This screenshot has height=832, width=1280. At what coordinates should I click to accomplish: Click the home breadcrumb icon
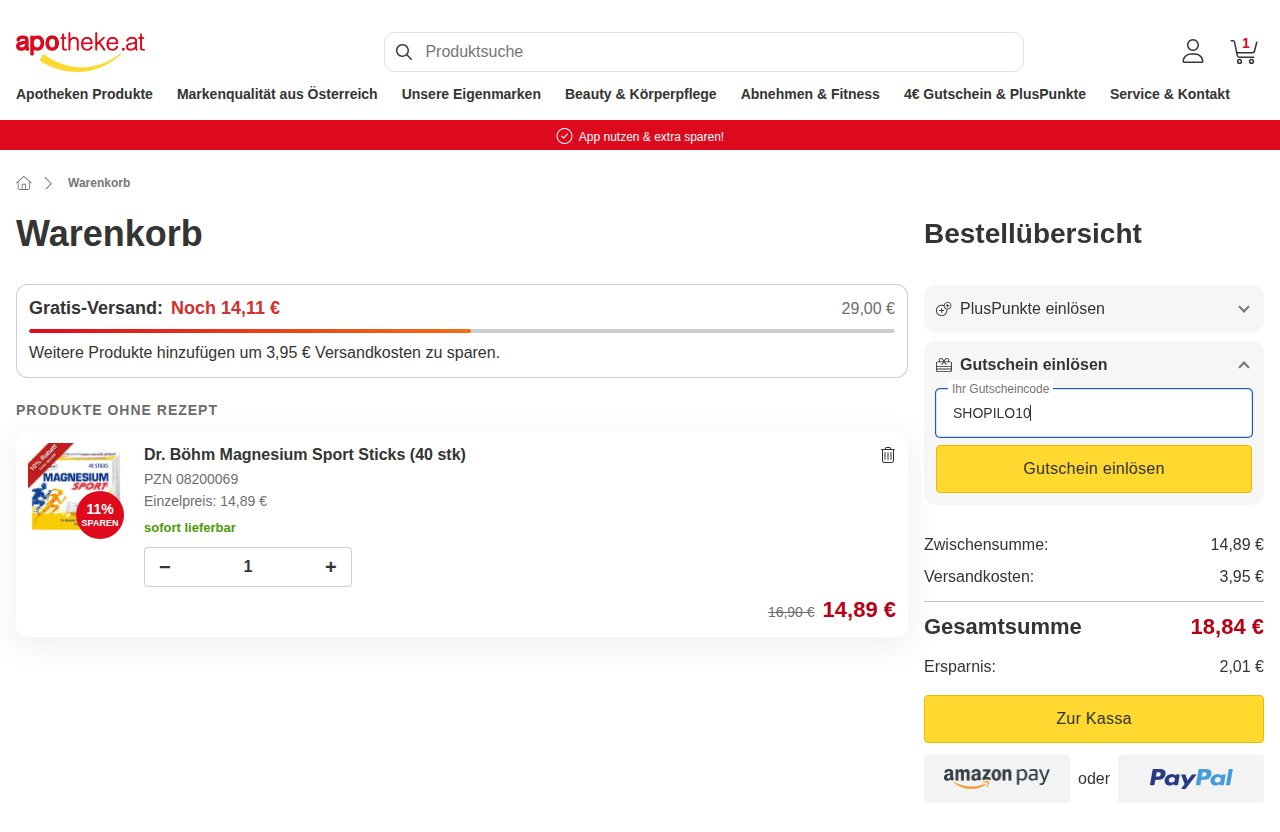24,183
